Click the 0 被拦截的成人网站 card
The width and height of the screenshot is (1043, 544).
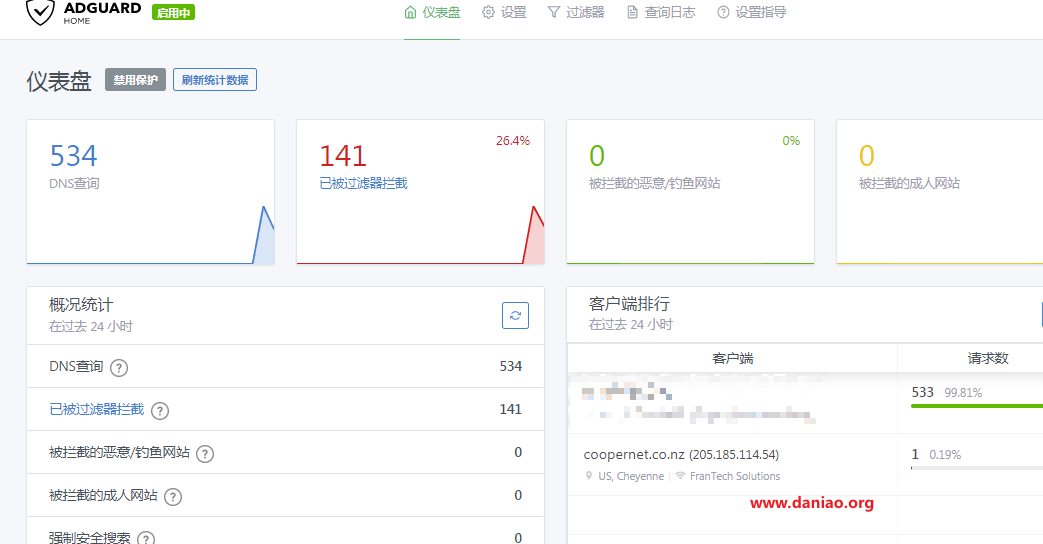939,192
